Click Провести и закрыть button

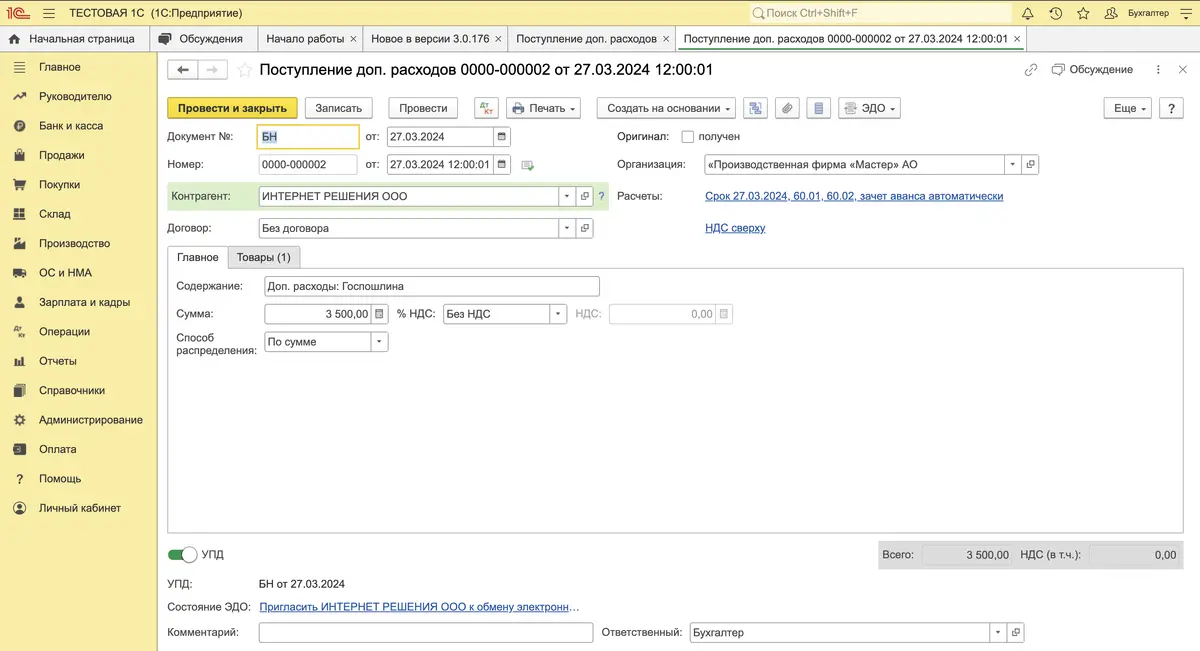[232, 108]
